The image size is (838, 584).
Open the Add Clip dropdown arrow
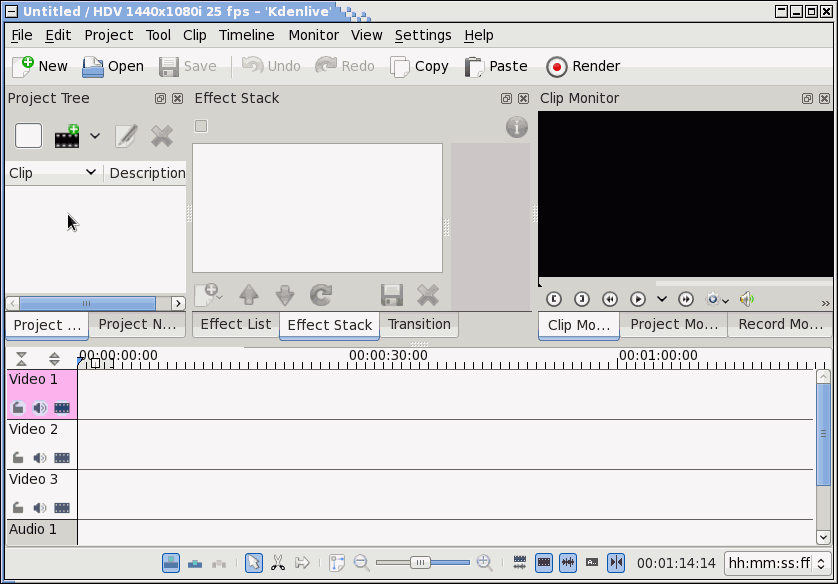pyautogui.click(x=95, y=136)
